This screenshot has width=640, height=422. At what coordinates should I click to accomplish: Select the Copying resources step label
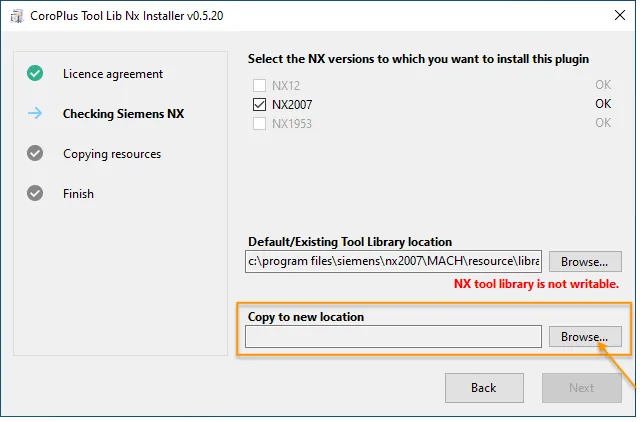(111, 154)
